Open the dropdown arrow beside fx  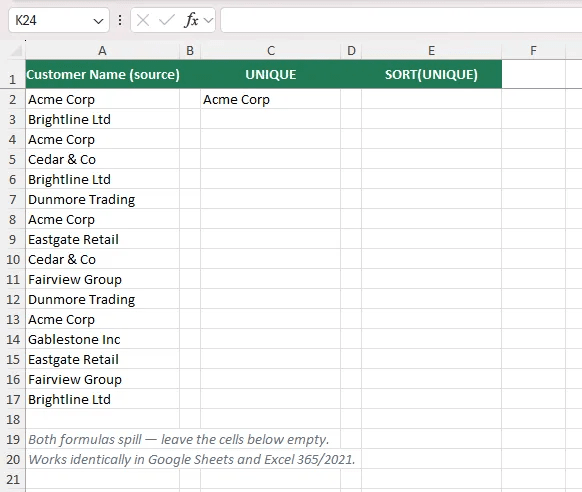tap(209, 20)
